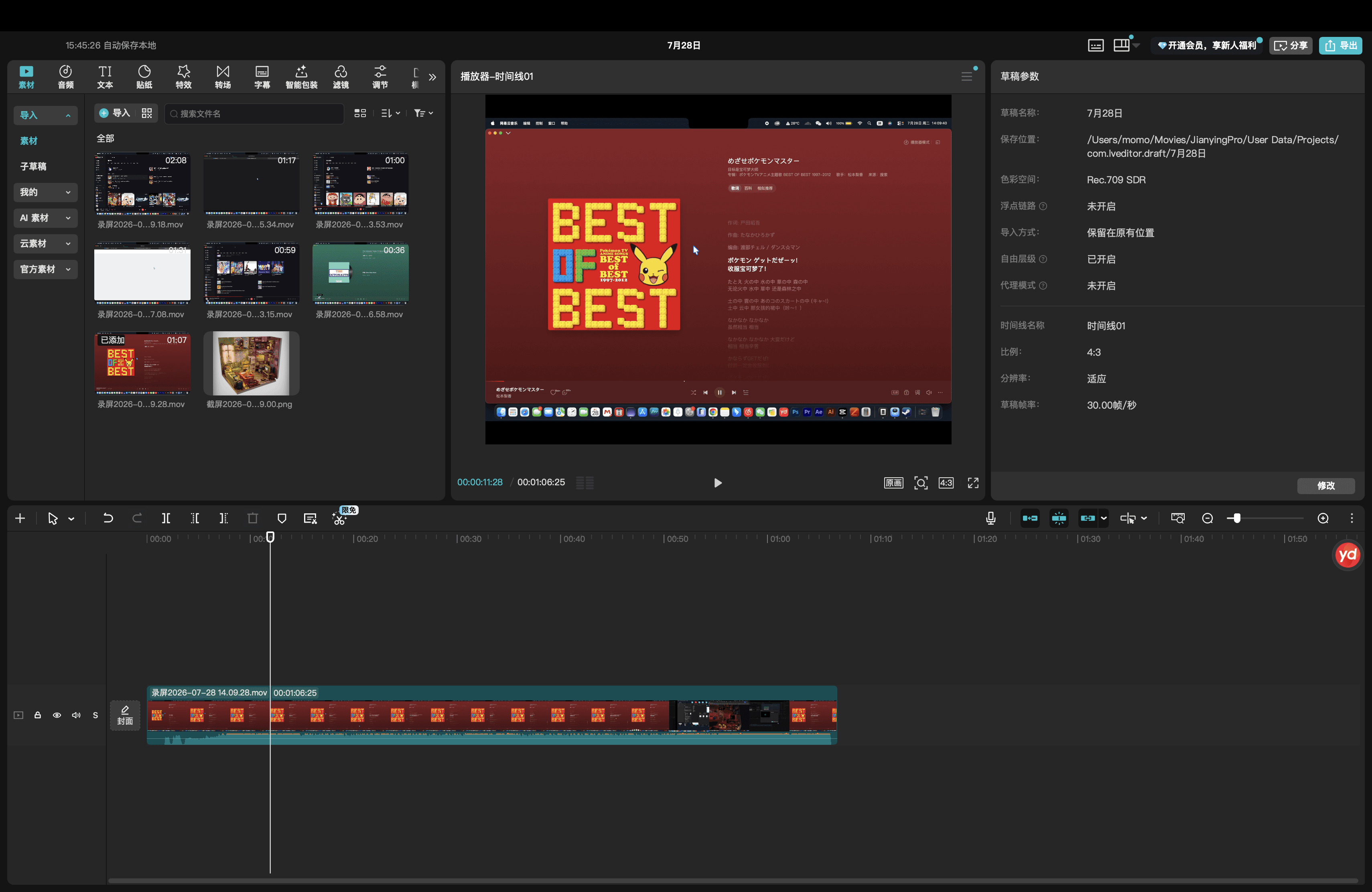Start voice-over recording with microphone
The image size is (1372, 892).
pyautogui.click(x=991, y=519)
